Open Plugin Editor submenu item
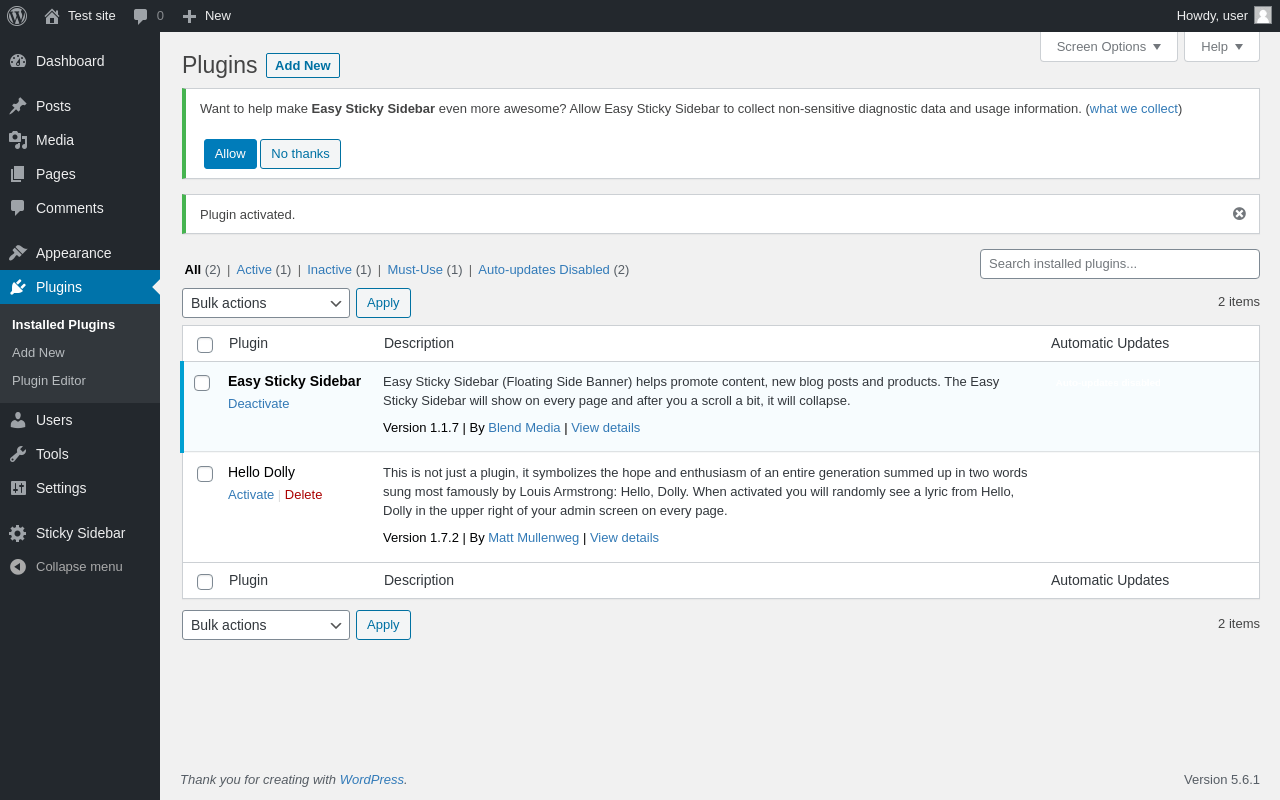Screen dimensions: 1280x800 (49, 380)
